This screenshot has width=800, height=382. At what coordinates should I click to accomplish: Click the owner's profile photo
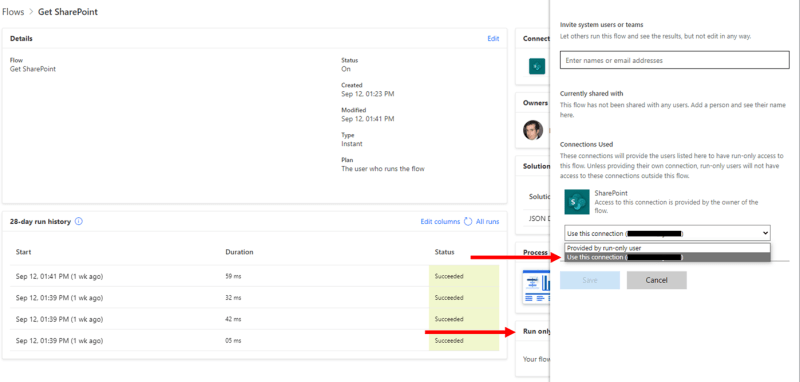533,130
